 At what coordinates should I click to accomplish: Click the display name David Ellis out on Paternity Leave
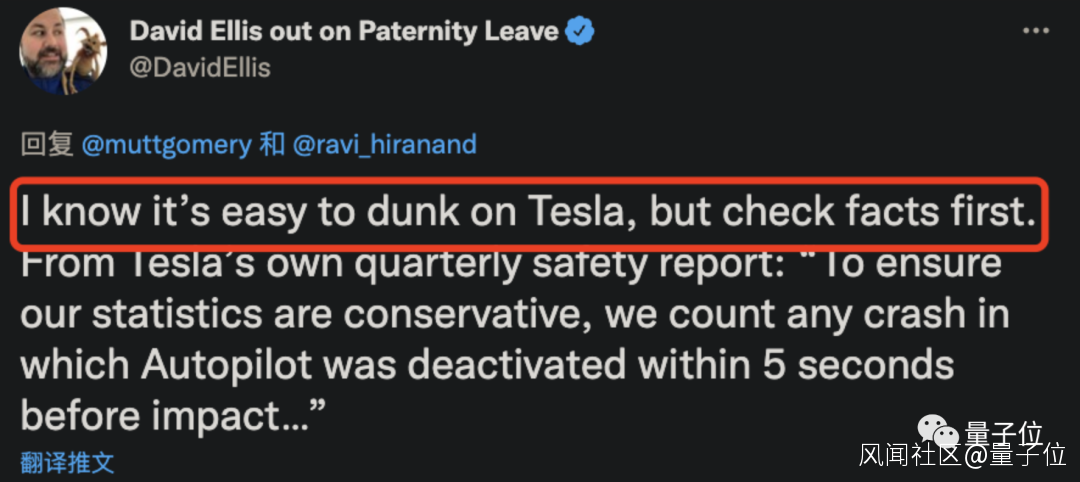click(343, 31)
